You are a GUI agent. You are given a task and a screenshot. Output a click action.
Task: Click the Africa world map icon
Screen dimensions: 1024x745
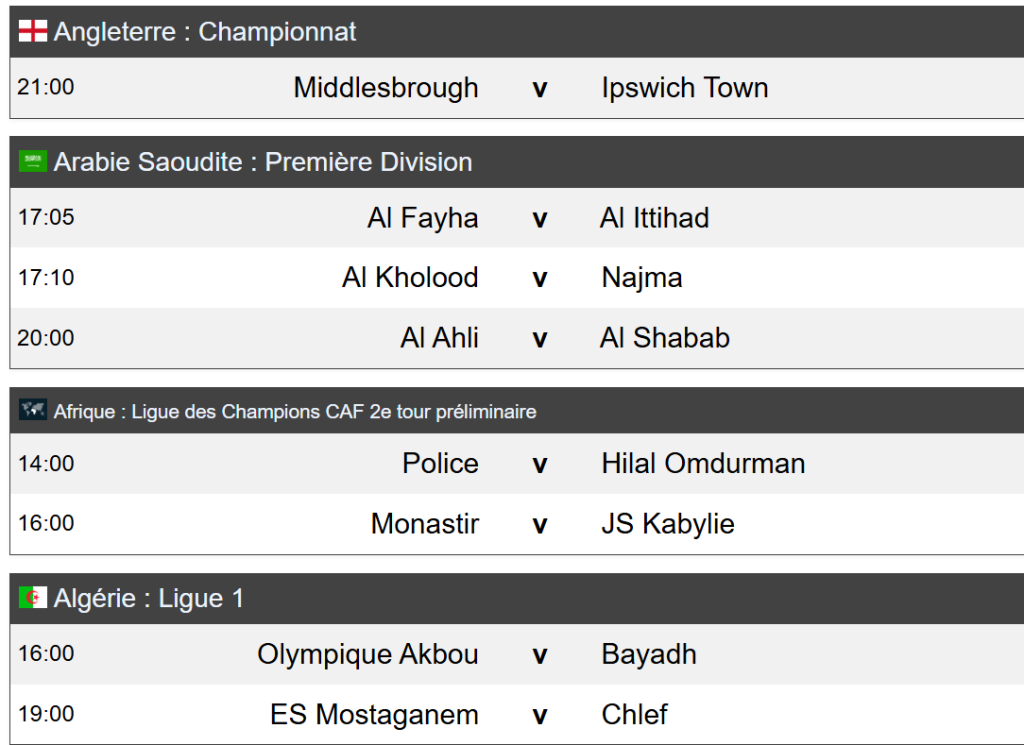point(33,411)
